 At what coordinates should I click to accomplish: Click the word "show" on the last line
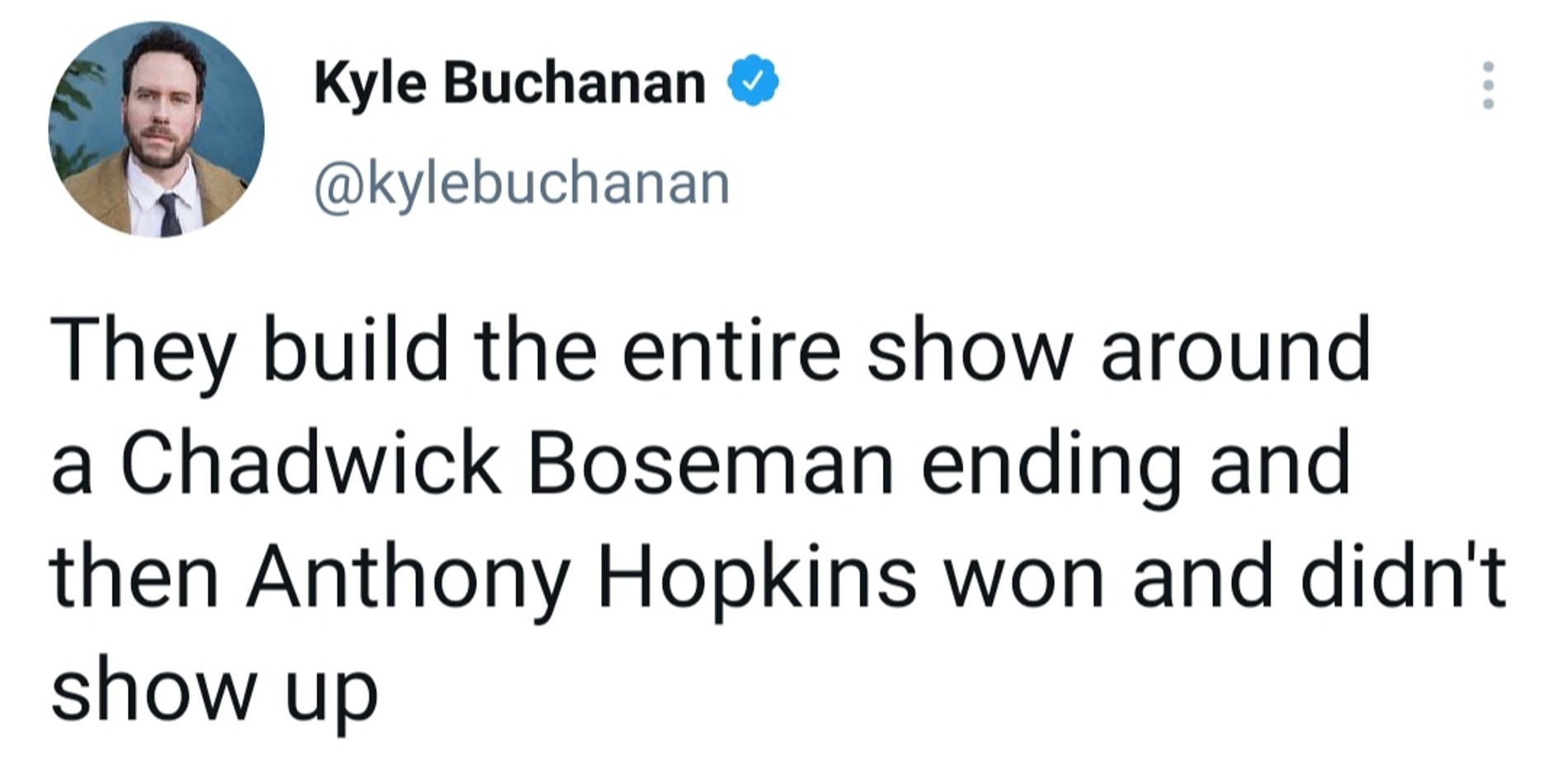[x=153, y=689]
